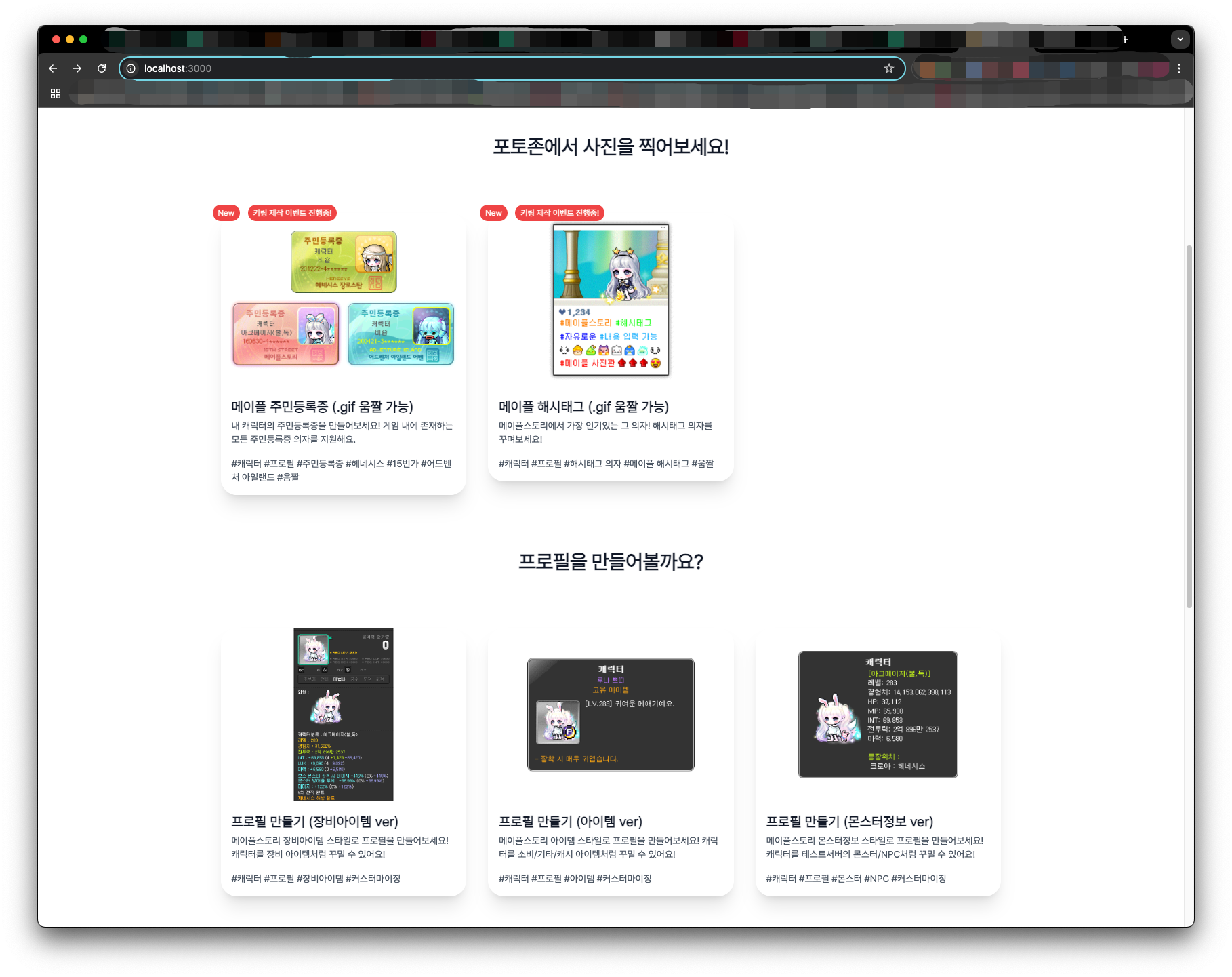Click description starting 내 캐릭터의 주민등록증을
Viewport: 1232px width, 977px height.
342,433
